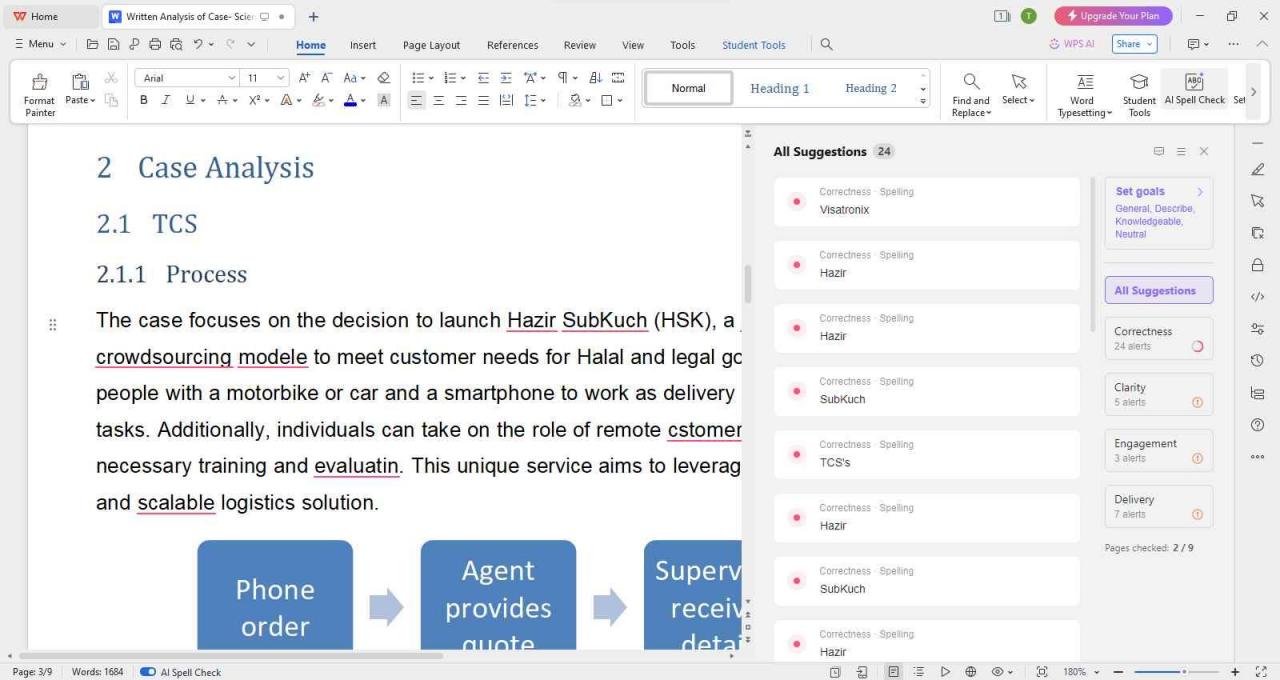Apply the Heading 1 style
Image resolution: width=1280 pixels, height=680 pixels.
click(780, 88)
